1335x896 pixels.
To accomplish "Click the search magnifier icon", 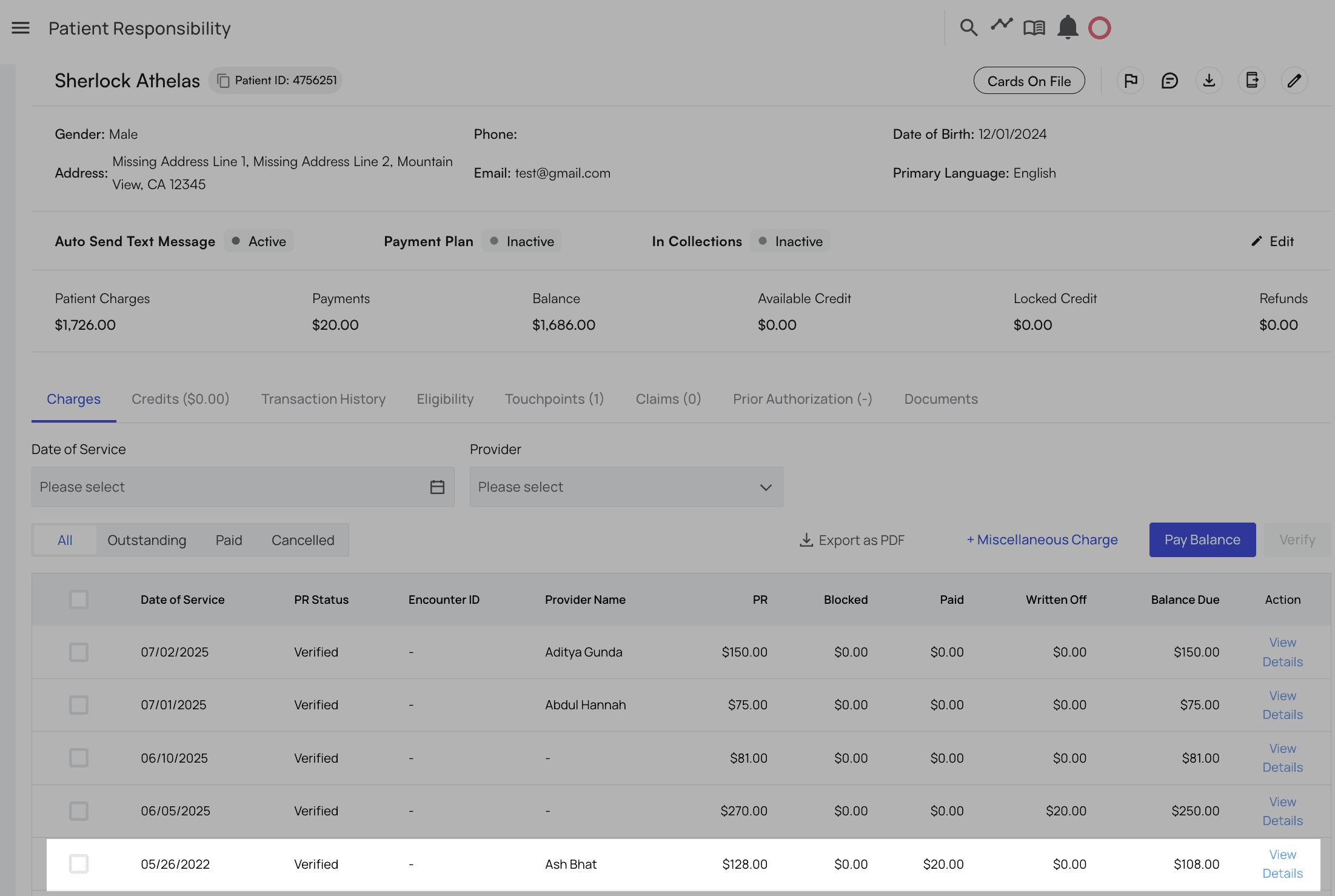I will point(968,28).
